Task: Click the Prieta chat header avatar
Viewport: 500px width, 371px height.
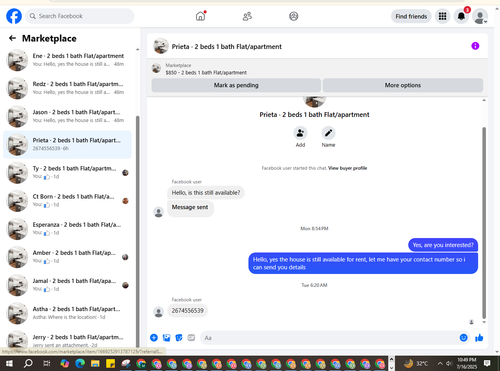Action: pos(161,46)
